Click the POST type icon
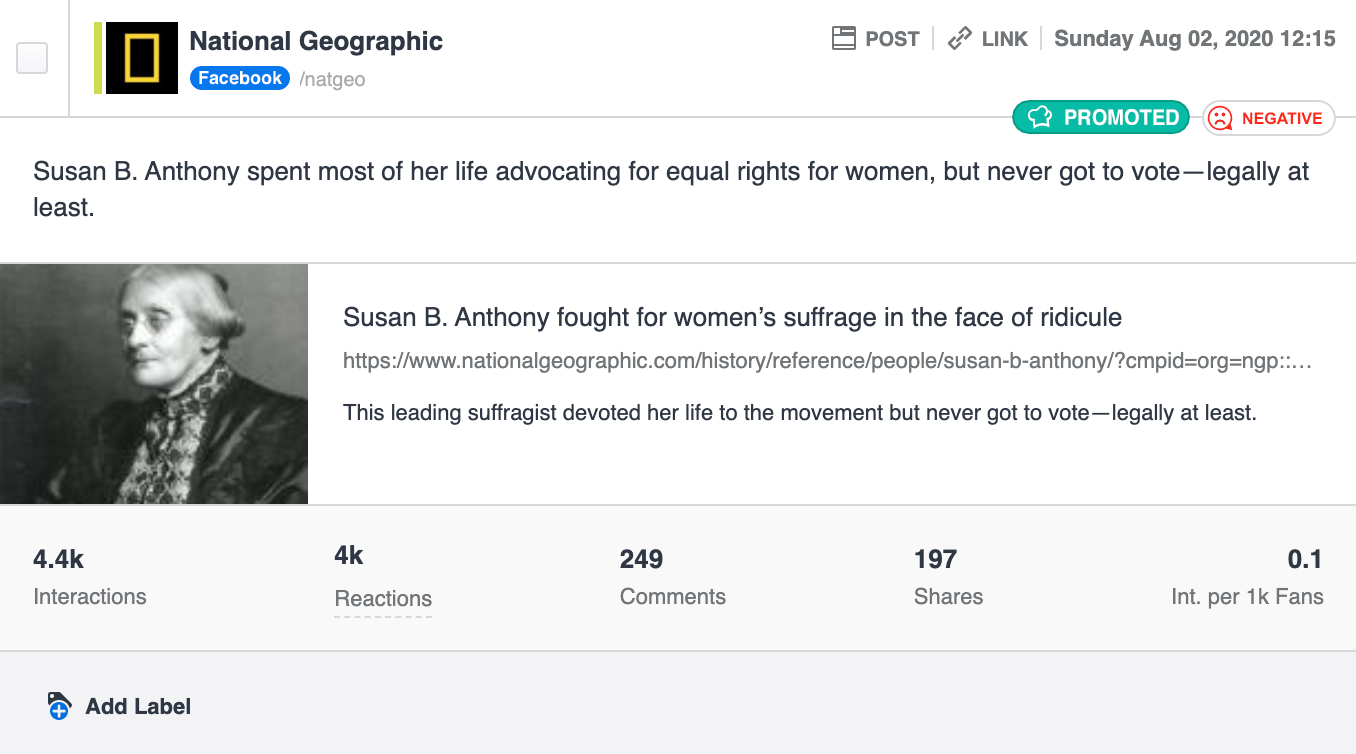The width and height of the screenshot is (1356, 754). click(x=844, y=39)
